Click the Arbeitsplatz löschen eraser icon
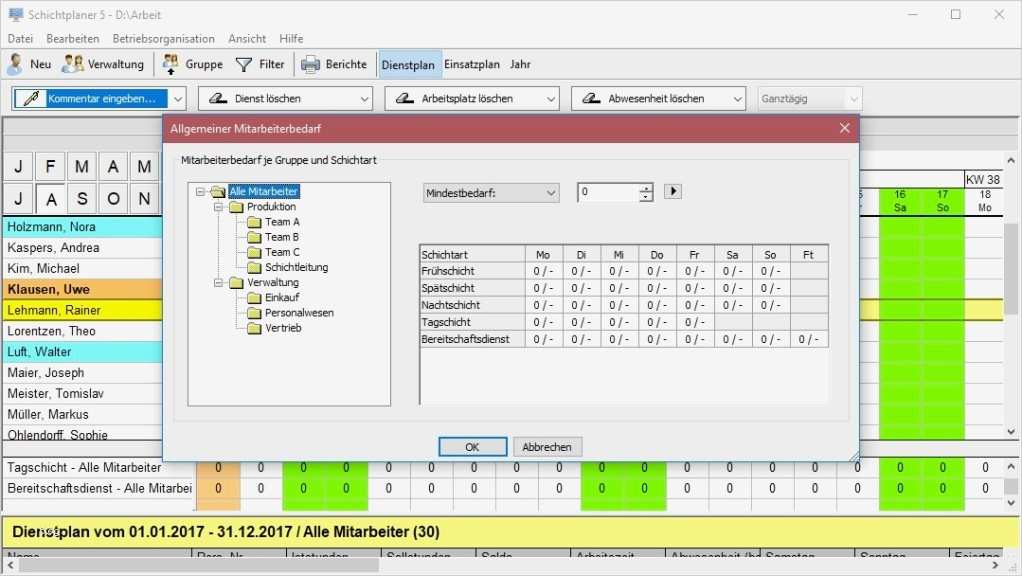Viewport: 1022px width, 576px height. (x=404, y=98)
